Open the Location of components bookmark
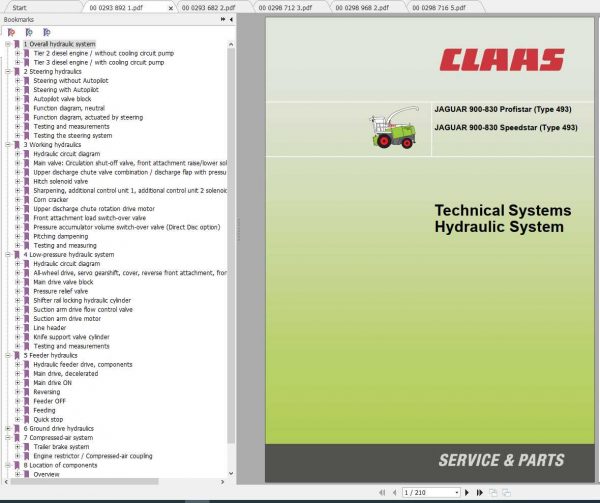 coord(60,465)
